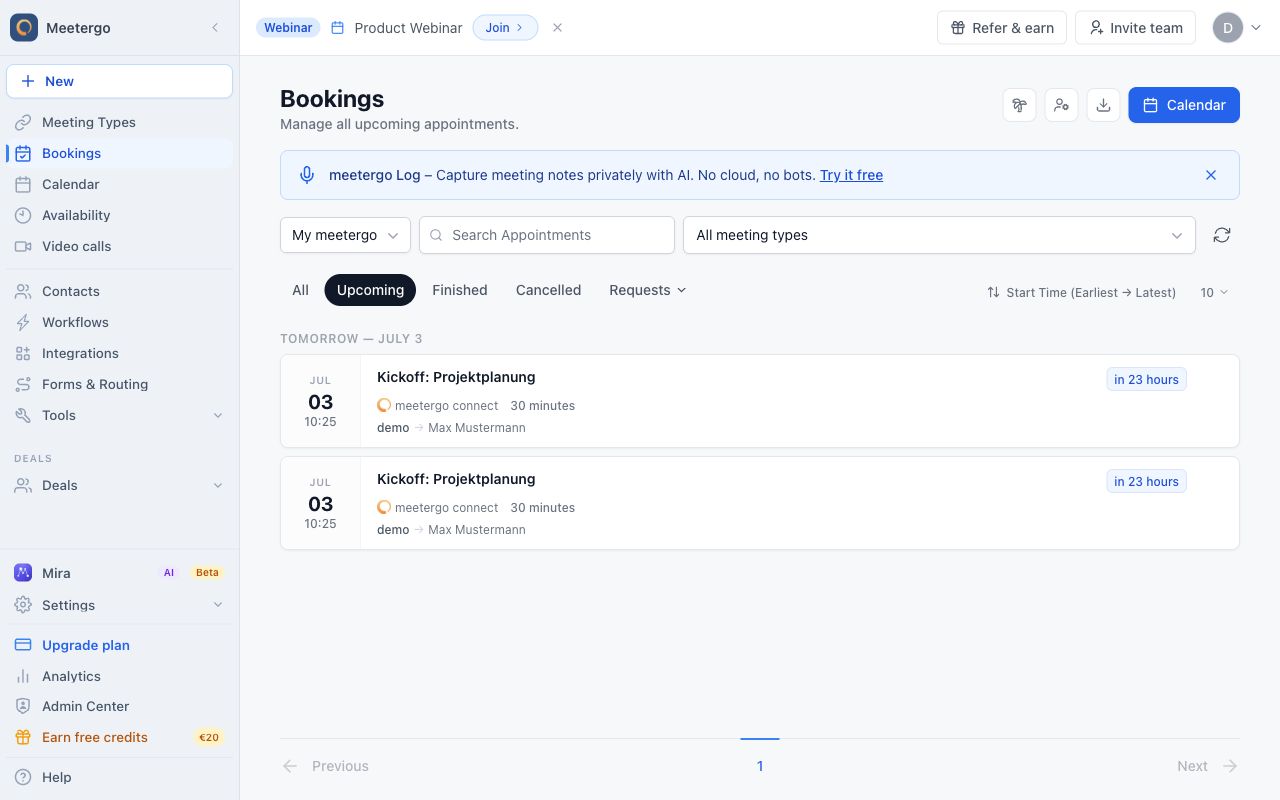Click the New button
1280x800 pixels.
(x=120, y=81)
